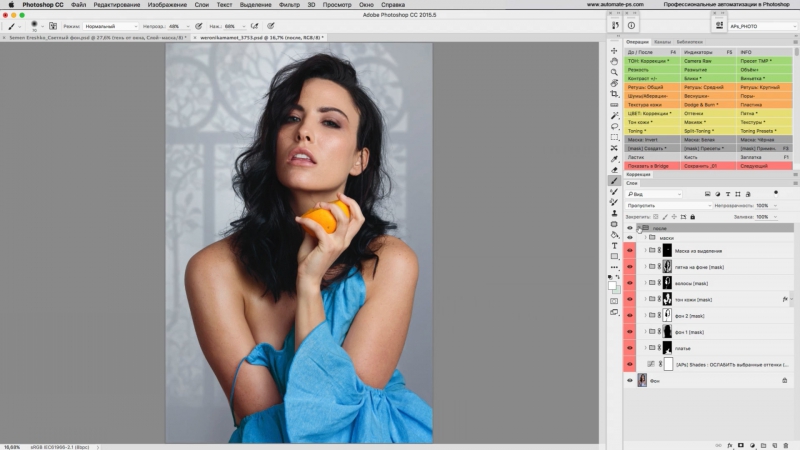Switch to «Каналы» tab
The width and height of the screenshot is (800, 450).
pyautogui.click(x=662, y=42)
